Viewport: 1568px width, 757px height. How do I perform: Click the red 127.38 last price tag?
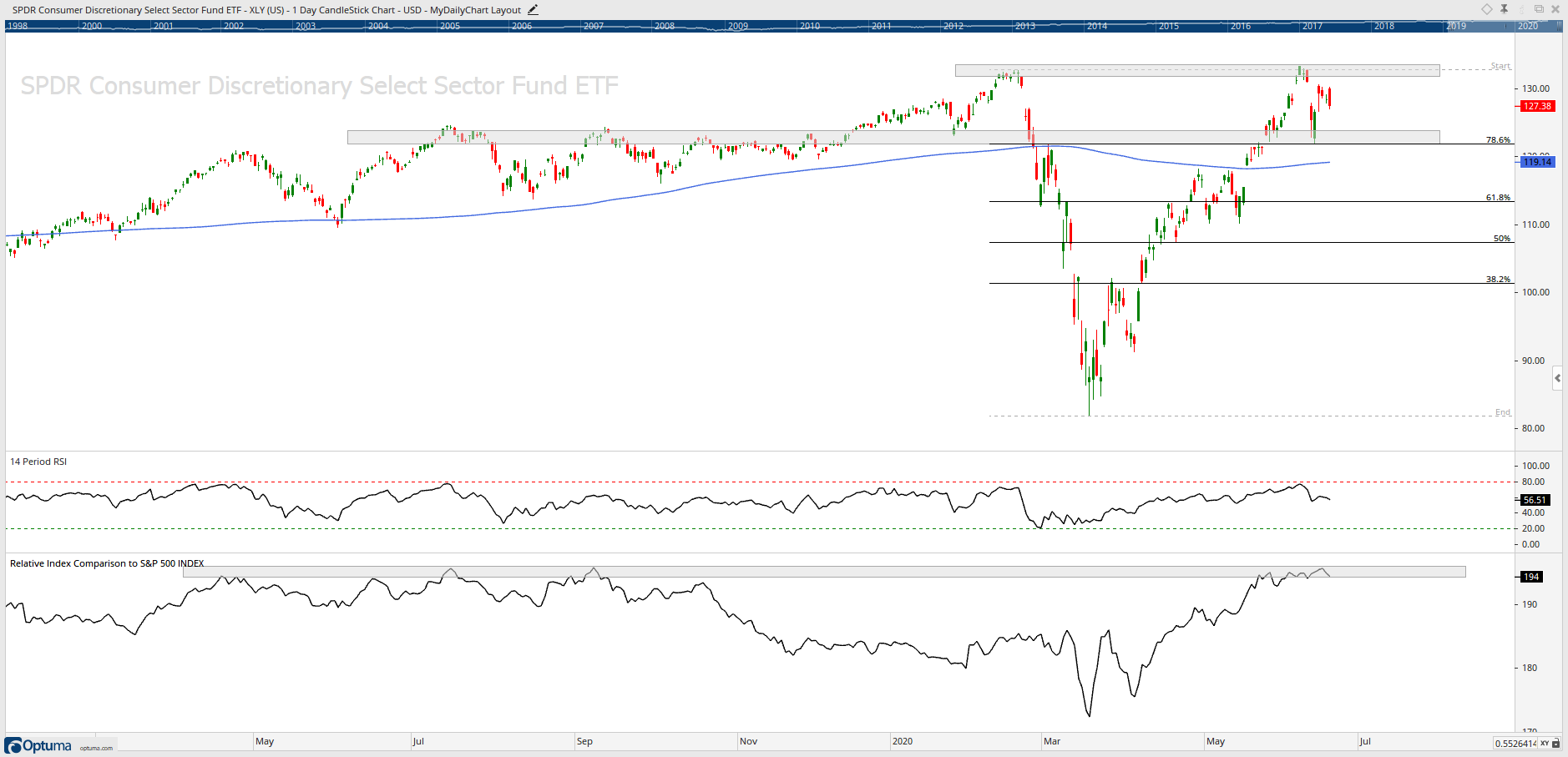(1537, 106)
